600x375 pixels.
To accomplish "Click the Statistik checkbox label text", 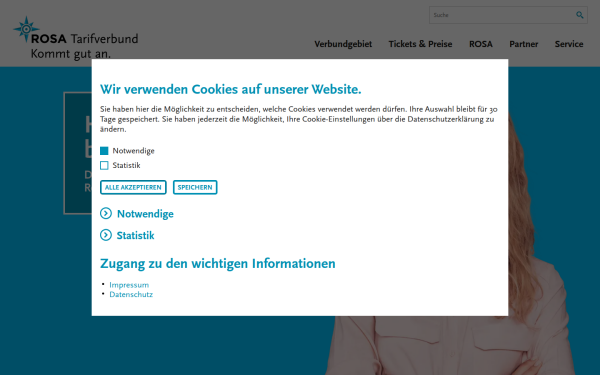I will point(126,165).
